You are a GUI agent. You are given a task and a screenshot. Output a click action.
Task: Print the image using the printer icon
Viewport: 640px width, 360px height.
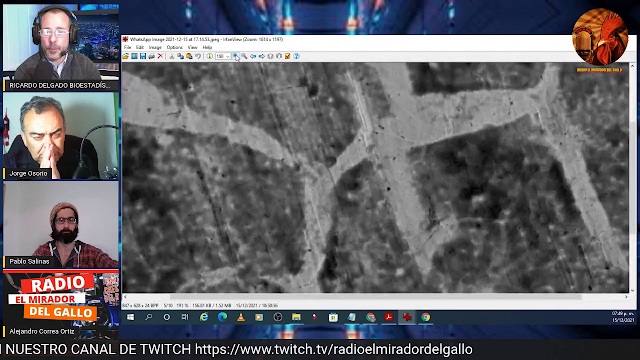[151, 56]
